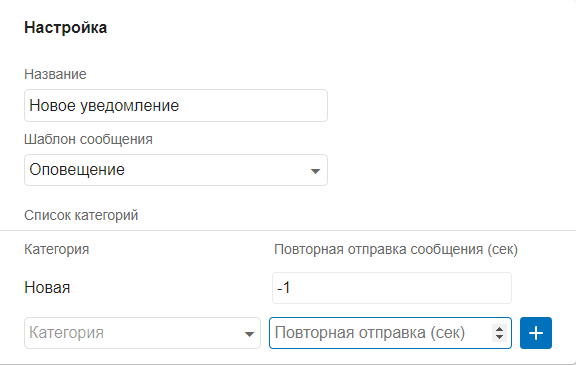Viewport: 576px width, 365px height.
Task: Decrease repeat-send seconds with the down stepper arrow
Action: pyautogui.click(x=499, y=337)
